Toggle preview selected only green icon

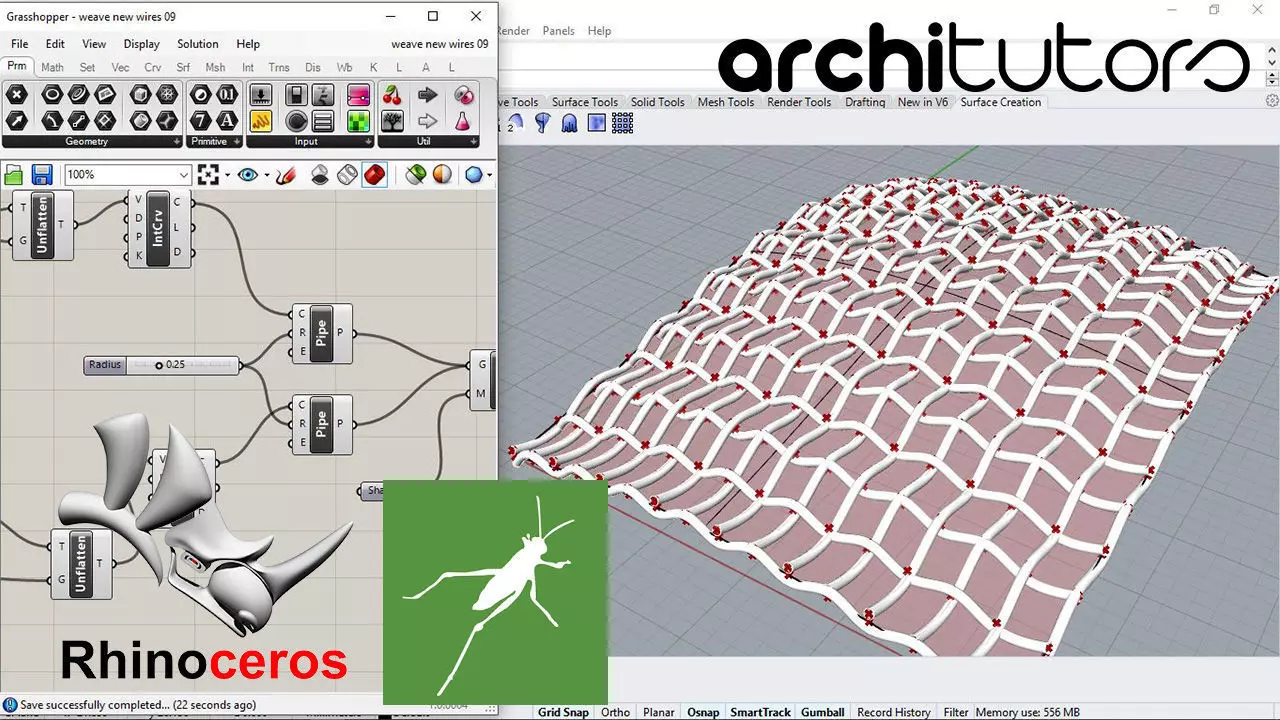click(x=416, y=175)
